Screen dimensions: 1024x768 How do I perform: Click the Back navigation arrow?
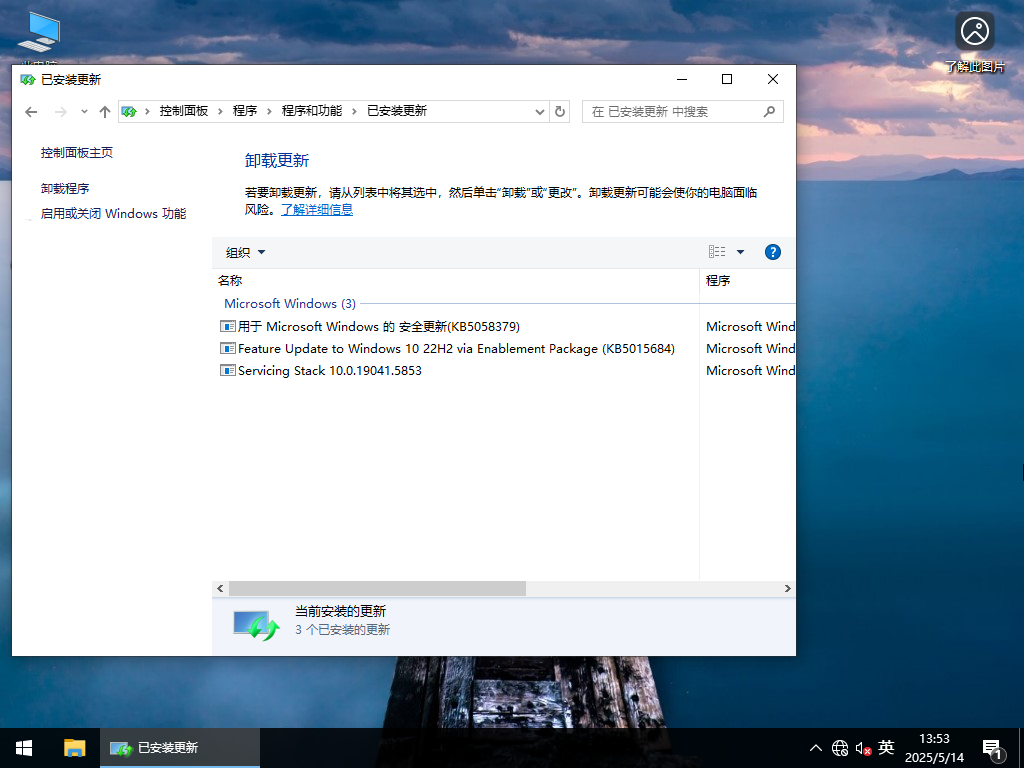tap(30, 111)
